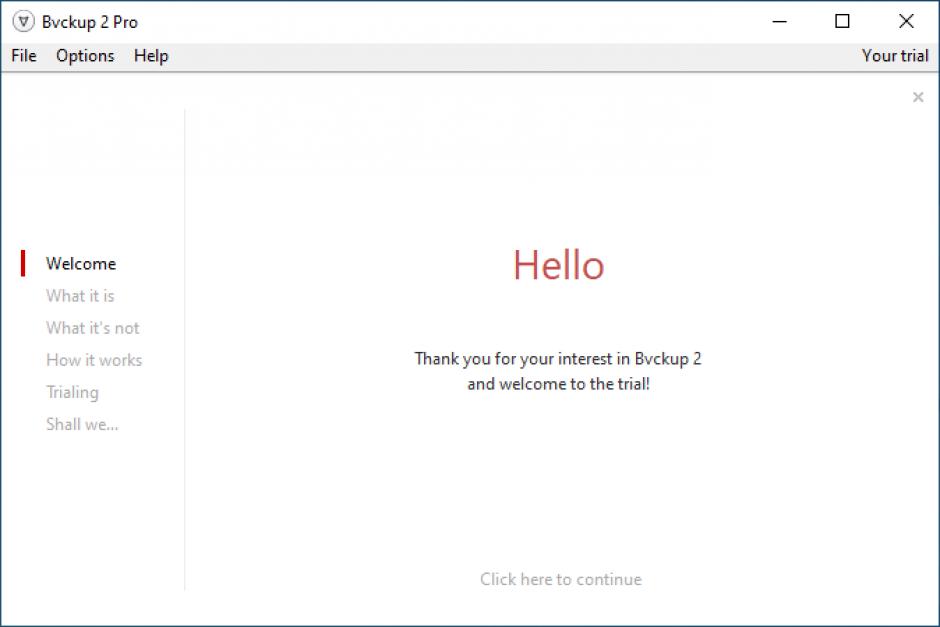Show the "How it works" section
This screenshot has width=940, height=627.
[x=94, y=360]
